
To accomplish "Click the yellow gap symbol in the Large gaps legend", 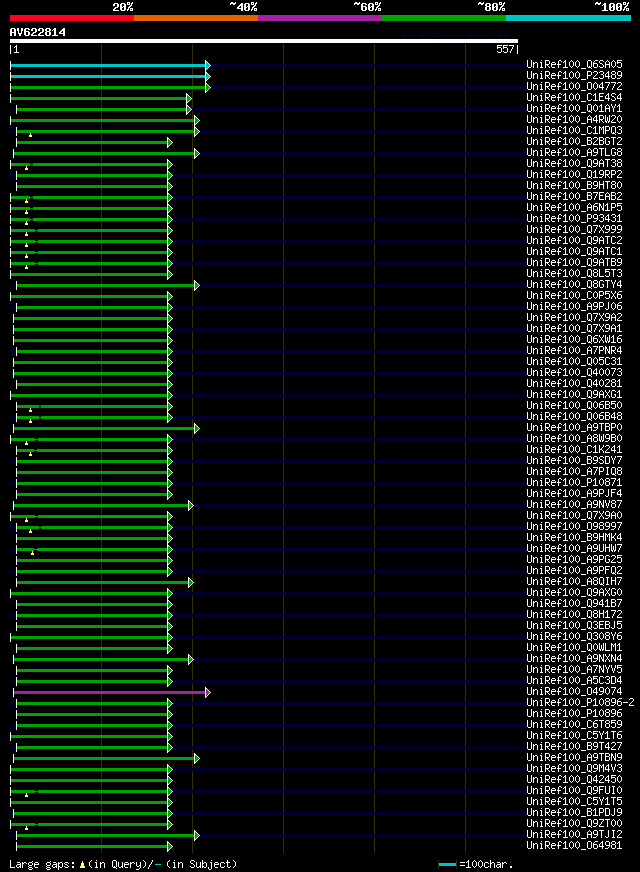I will [83, 865].
